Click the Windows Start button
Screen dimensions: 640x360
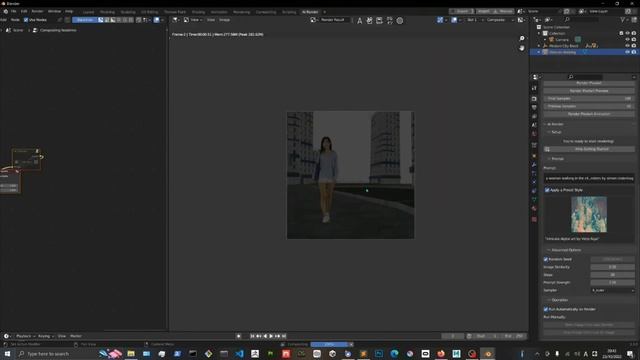click(7, 353)
